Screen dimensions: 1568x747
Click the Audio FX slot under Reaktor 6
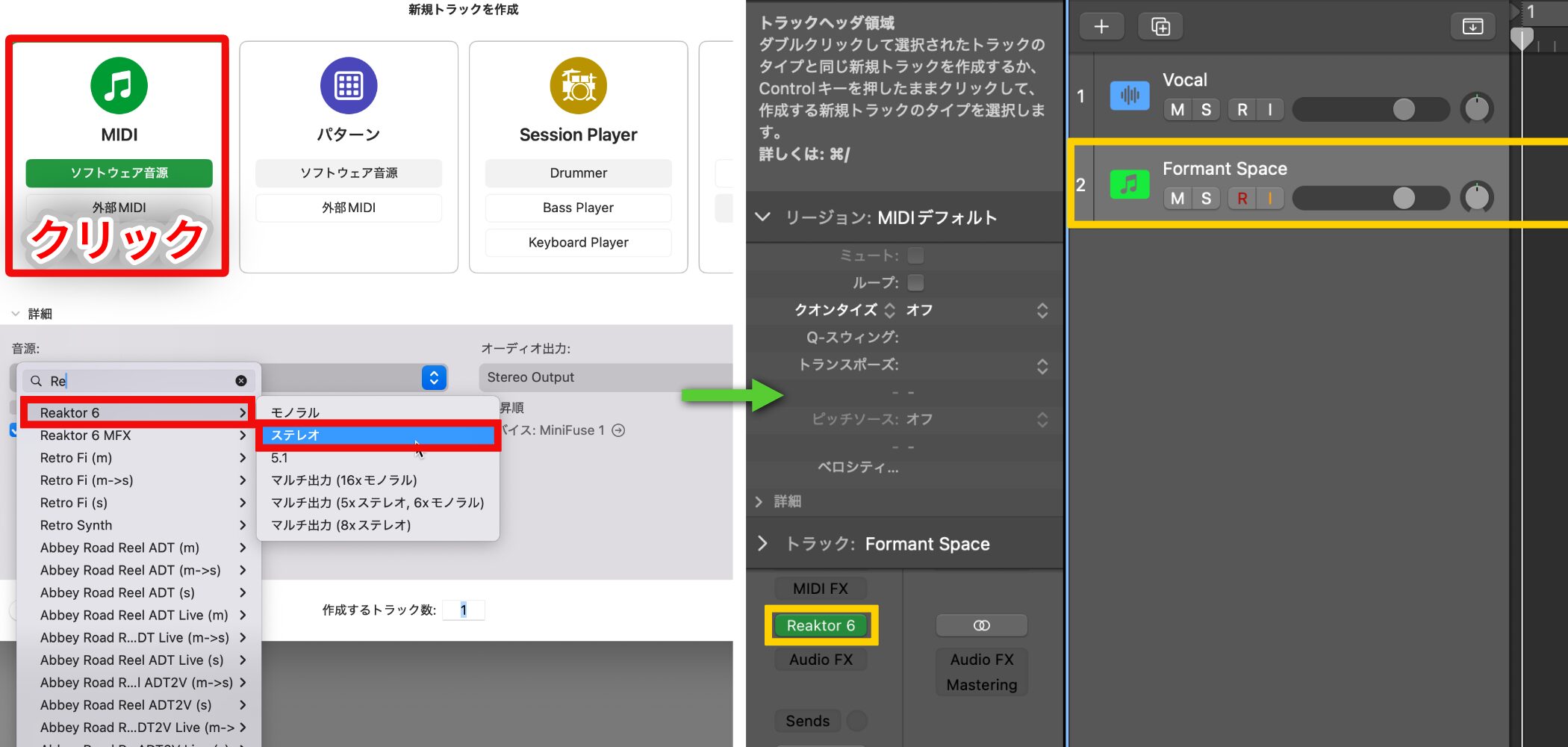click(x=821, y=660)
